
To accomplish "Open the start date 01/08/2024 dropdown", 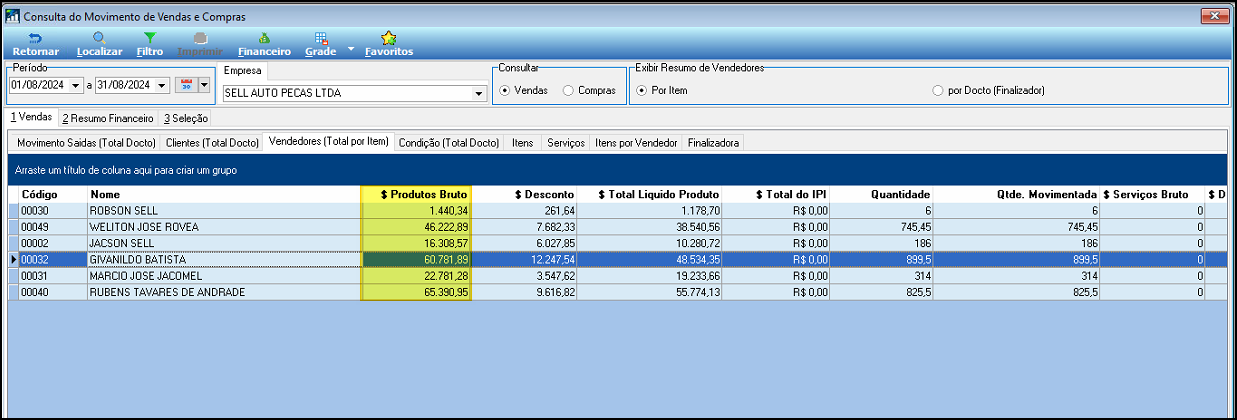I will pos(75,85).
